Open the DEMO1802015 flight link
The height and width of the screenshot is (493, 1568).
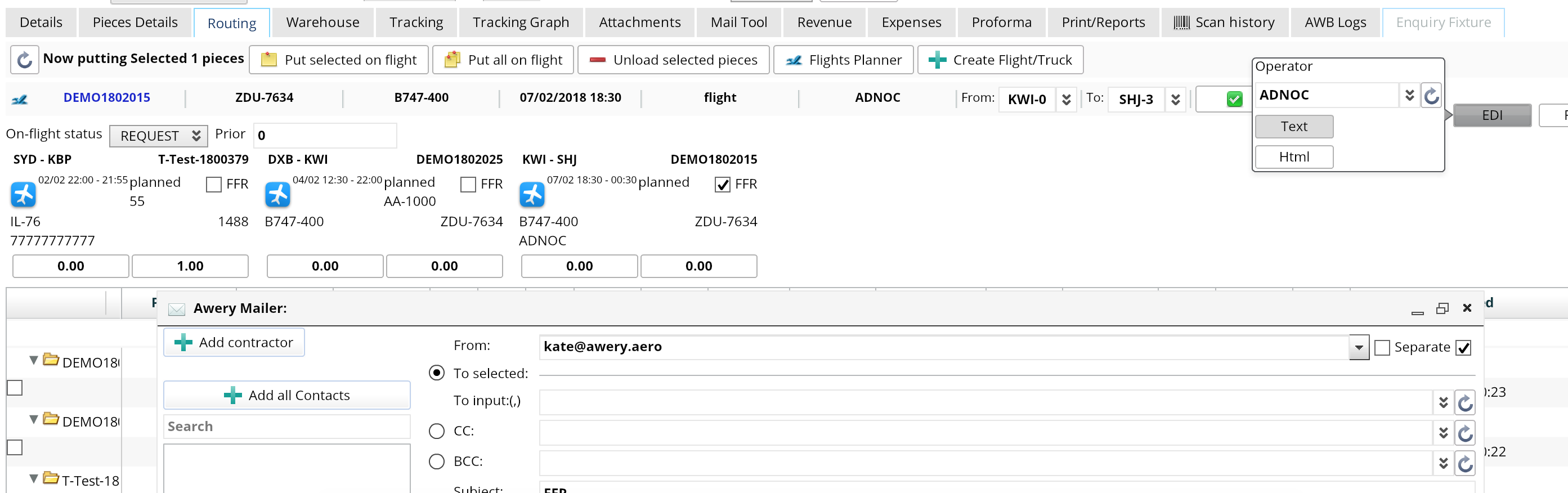(x=106, y=97)
